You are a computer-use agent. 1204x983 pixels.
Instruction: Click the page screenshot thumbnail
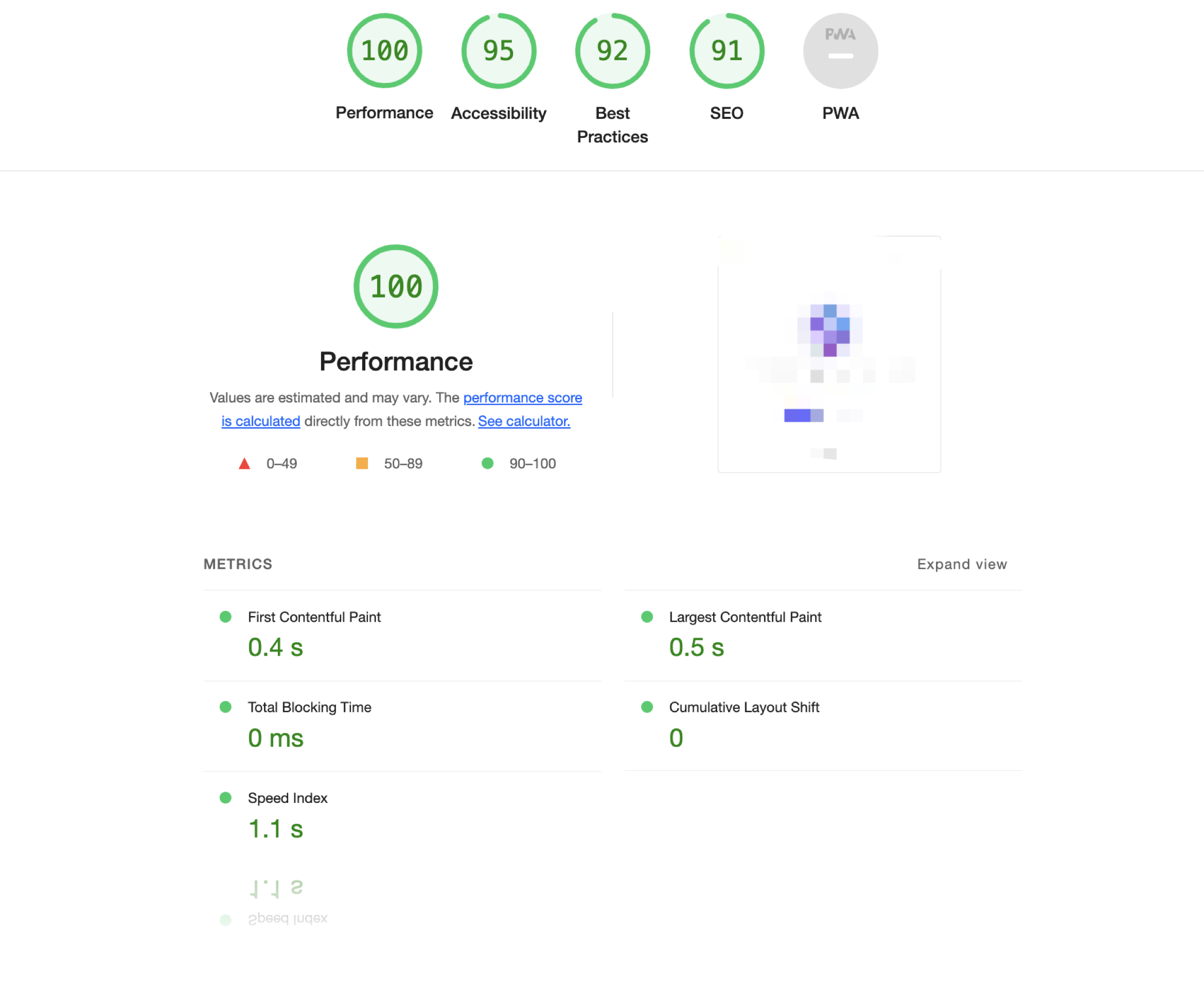point(829,355)
